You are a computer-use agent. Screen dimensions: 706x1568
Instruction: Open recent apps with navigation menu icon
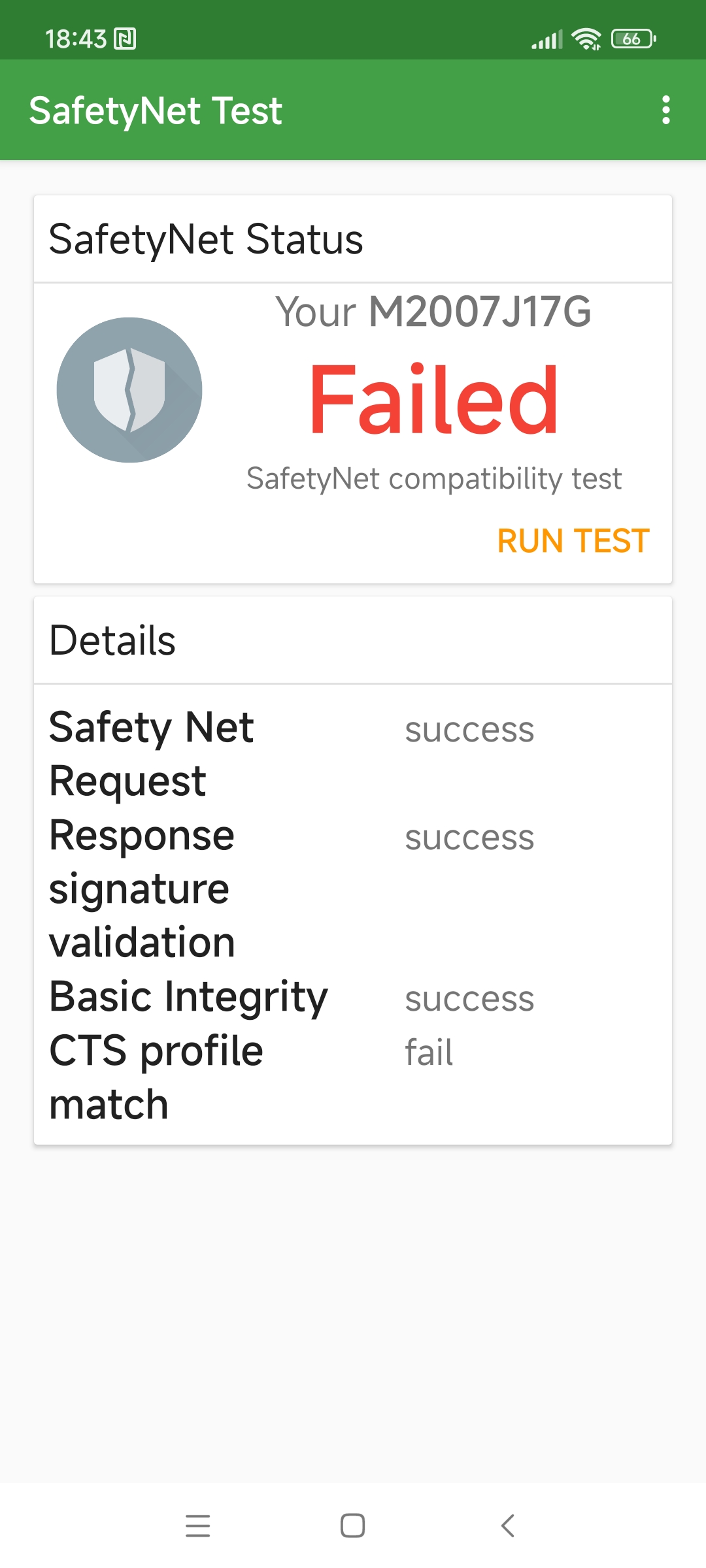[x=197, y=1526]
